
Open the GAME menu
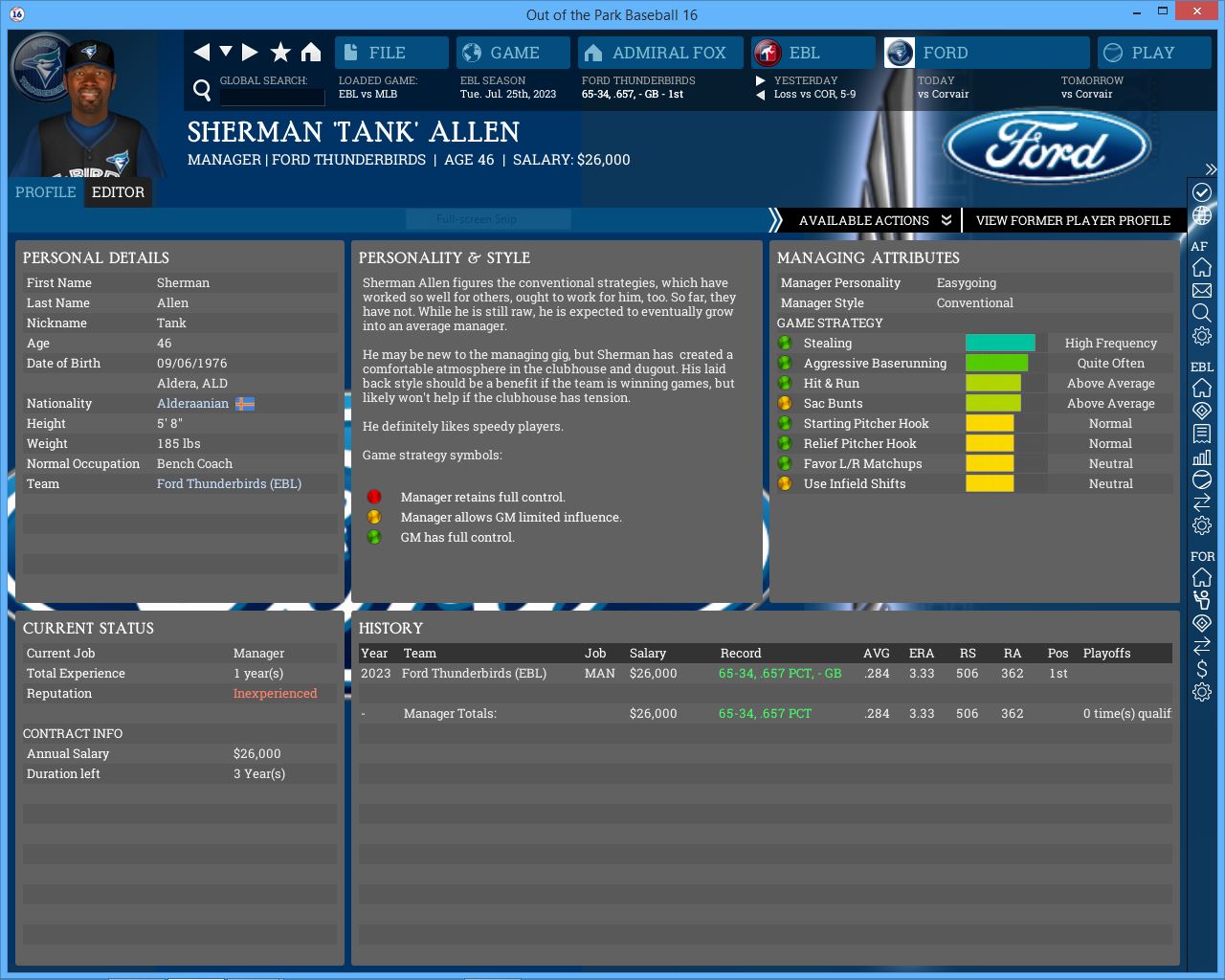[513, 53]
